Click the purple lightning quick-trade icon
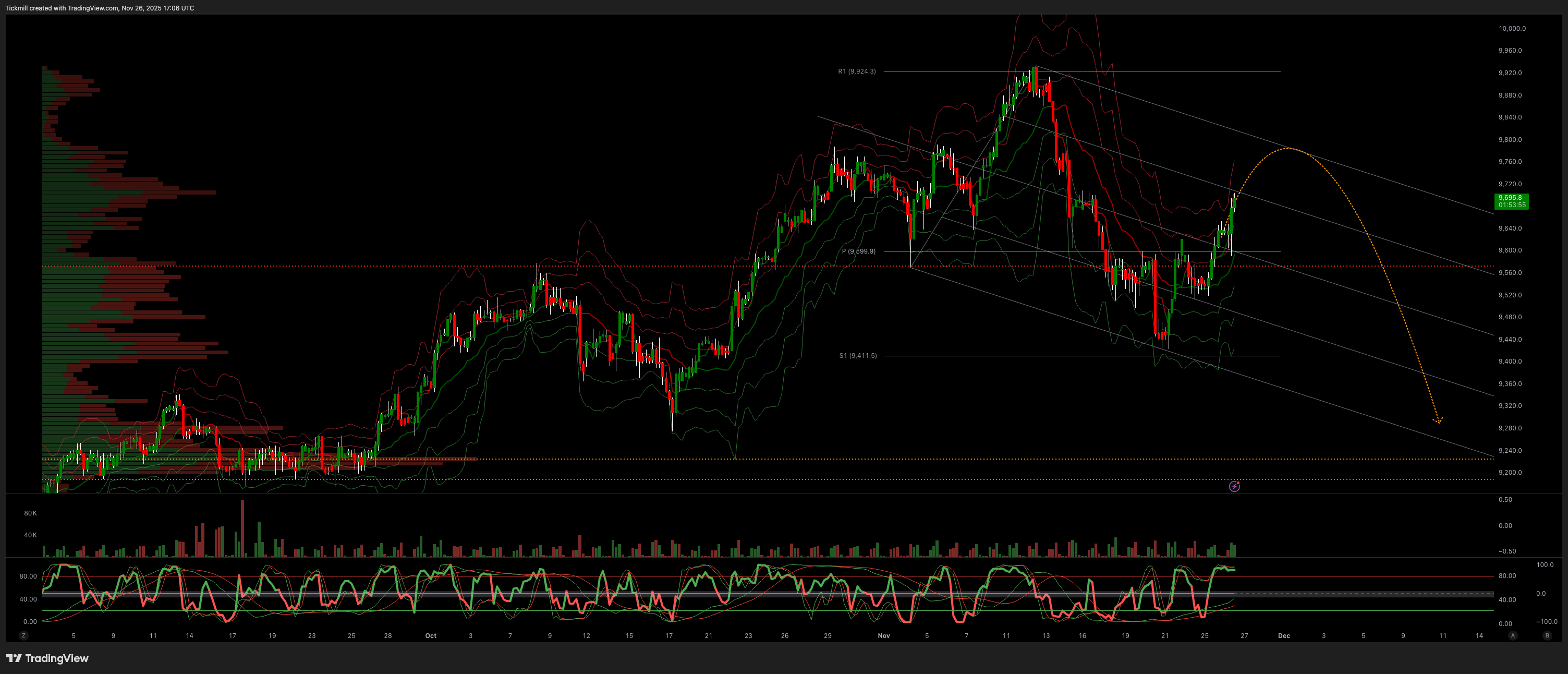This screenshot has width=1568, height=674. tap(1235, 487)
